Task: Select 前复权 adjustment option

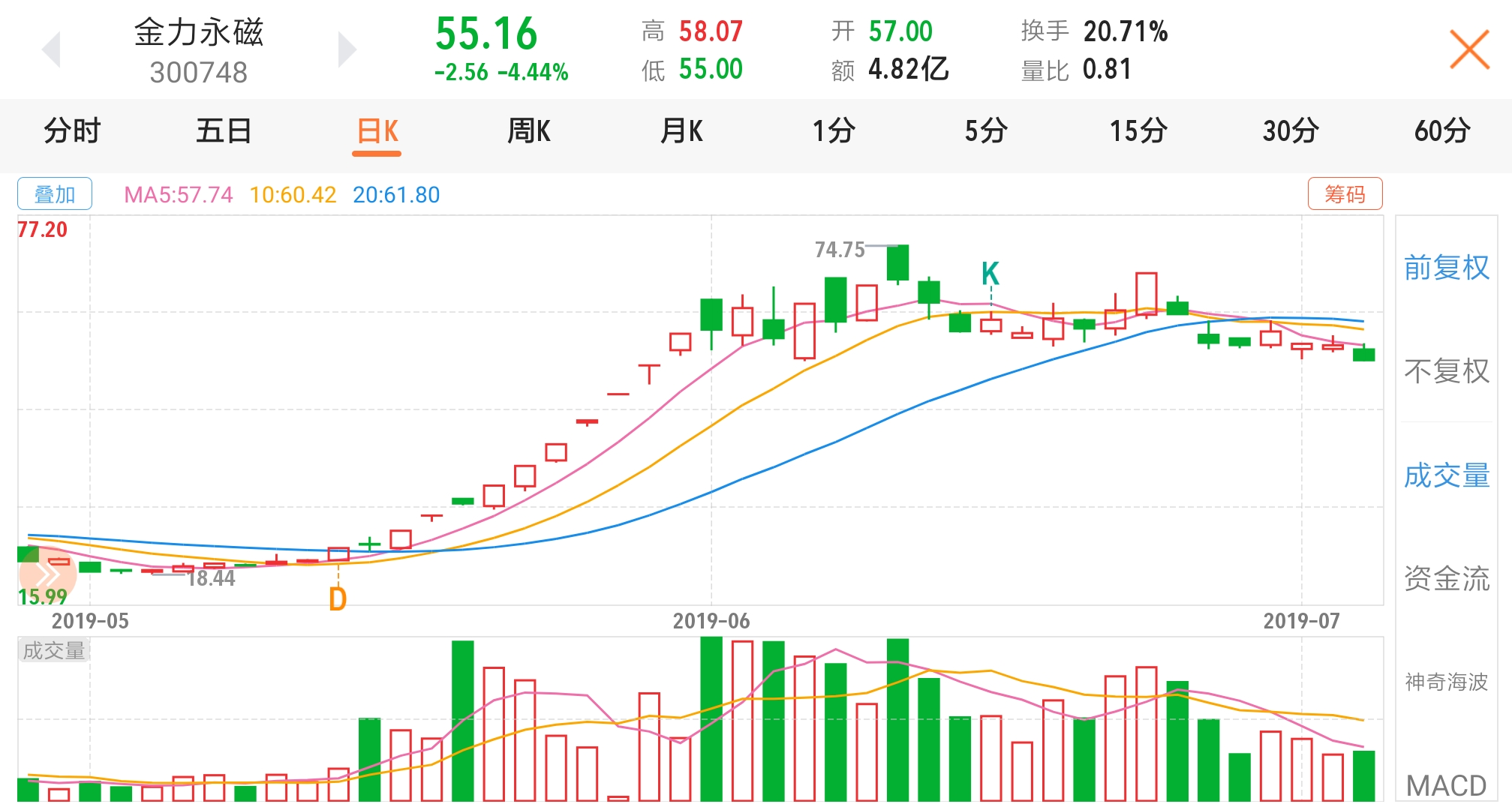Action: pos(1447,268)
